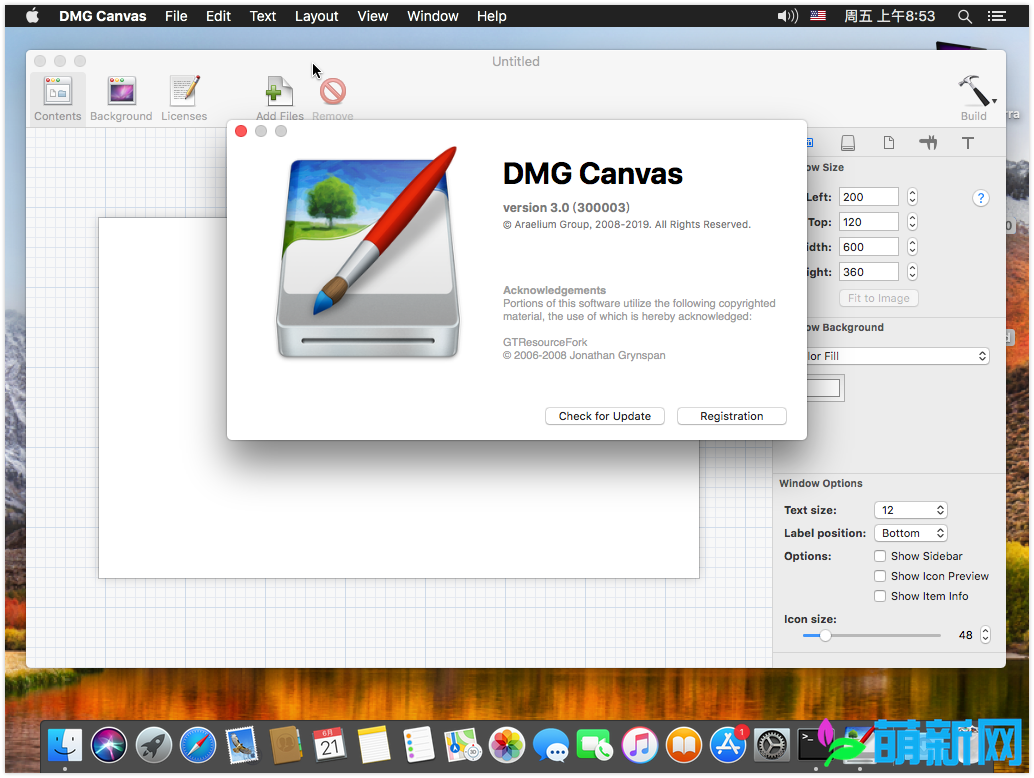Click the Top field stepper
Viewport: 1034px width, 778px height.
click(912, 222)
